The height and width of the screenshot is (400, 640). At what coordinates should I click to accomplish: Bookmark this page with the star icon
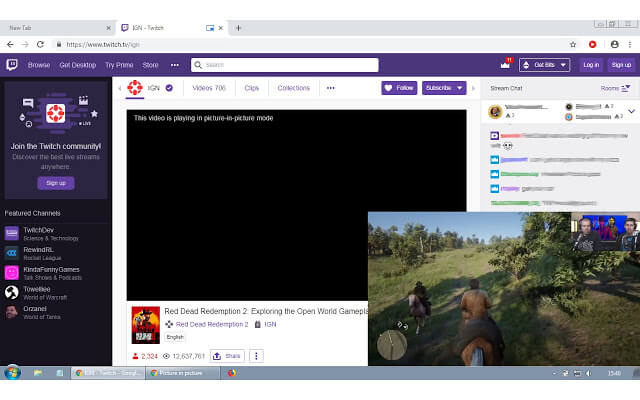(x=573, y=44)
